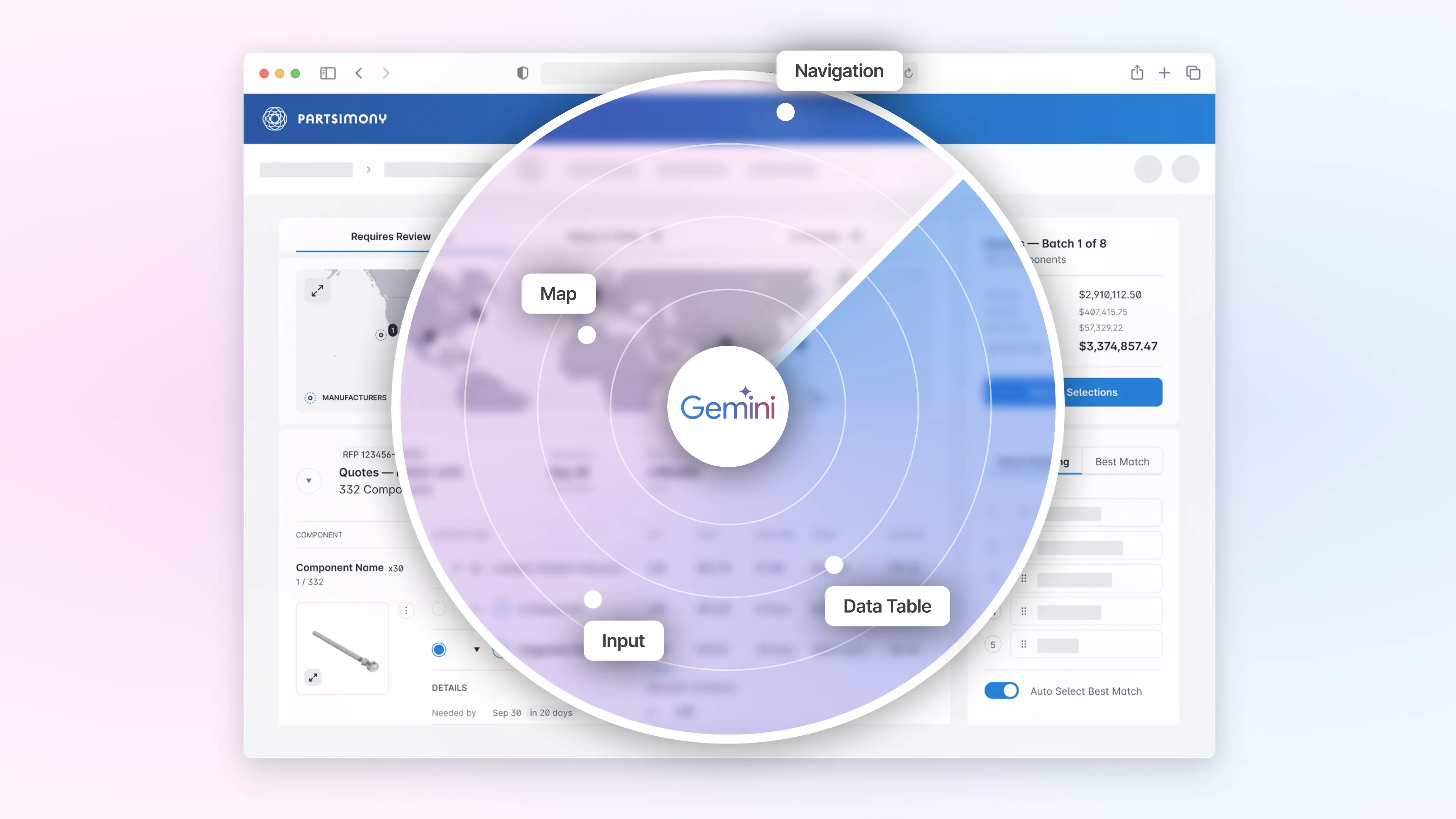Image resolution: width=1456 pixels, height=819 pixels.
Task: Enable the Auto Select Best Match toggle
Action: tap(1001, 690)
